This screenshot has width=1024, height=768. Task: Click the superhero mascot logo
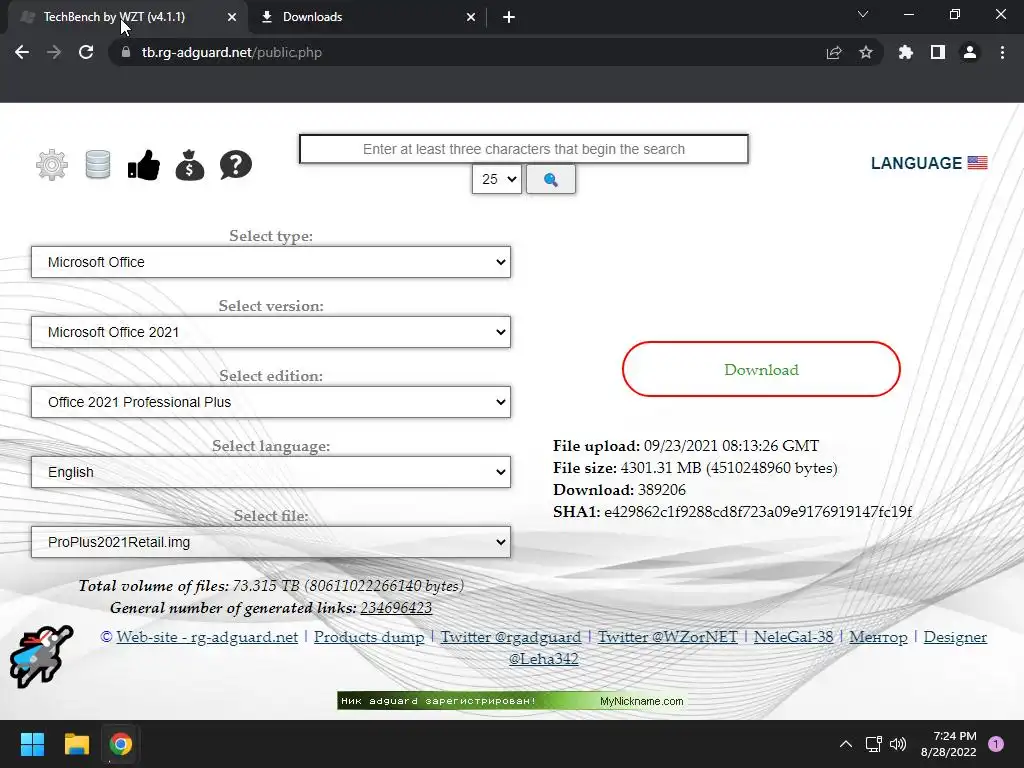[41, 656]
